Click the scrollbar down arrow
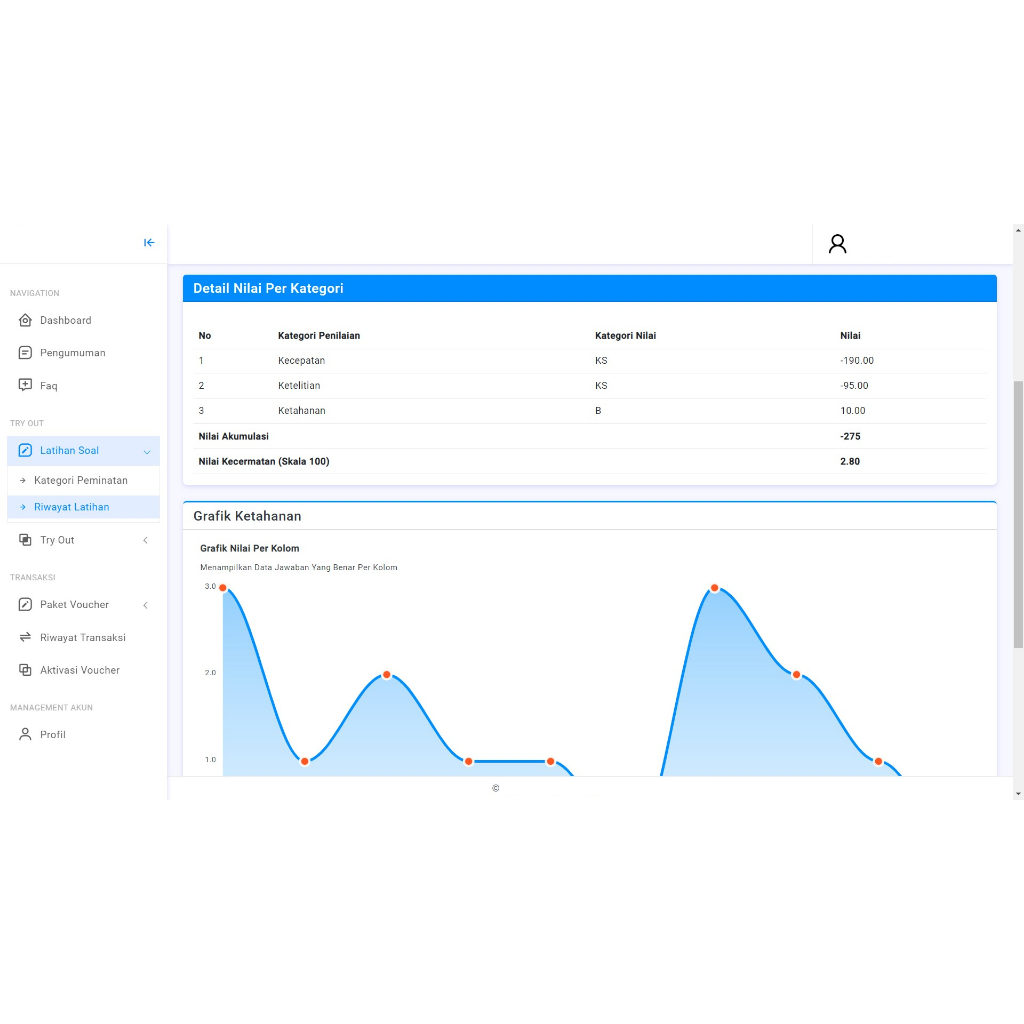Screen dimensions: 1024x1024 click(1018, 793)
